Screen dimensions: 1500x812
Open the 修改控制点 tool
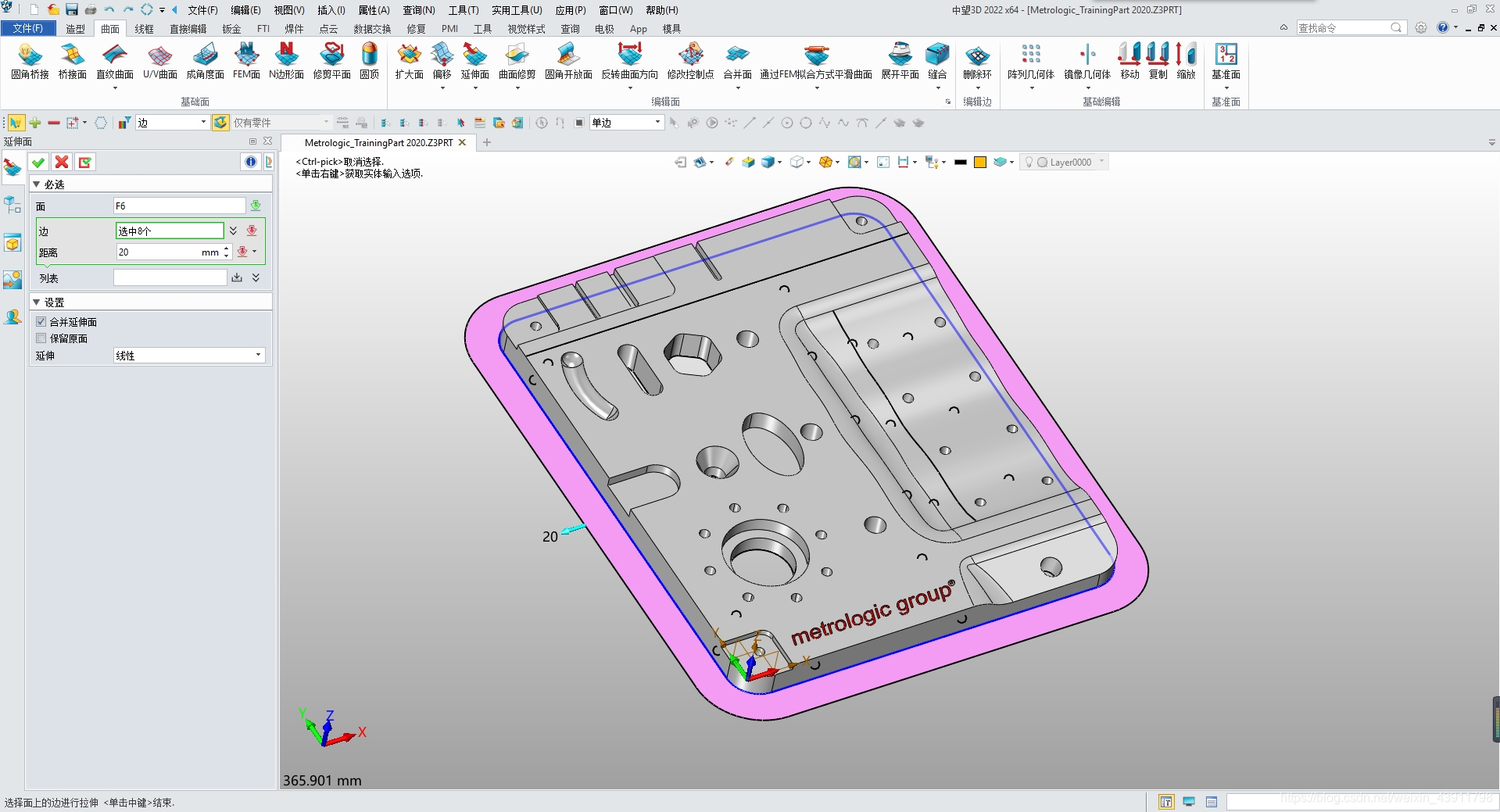[x=690, y=61]
